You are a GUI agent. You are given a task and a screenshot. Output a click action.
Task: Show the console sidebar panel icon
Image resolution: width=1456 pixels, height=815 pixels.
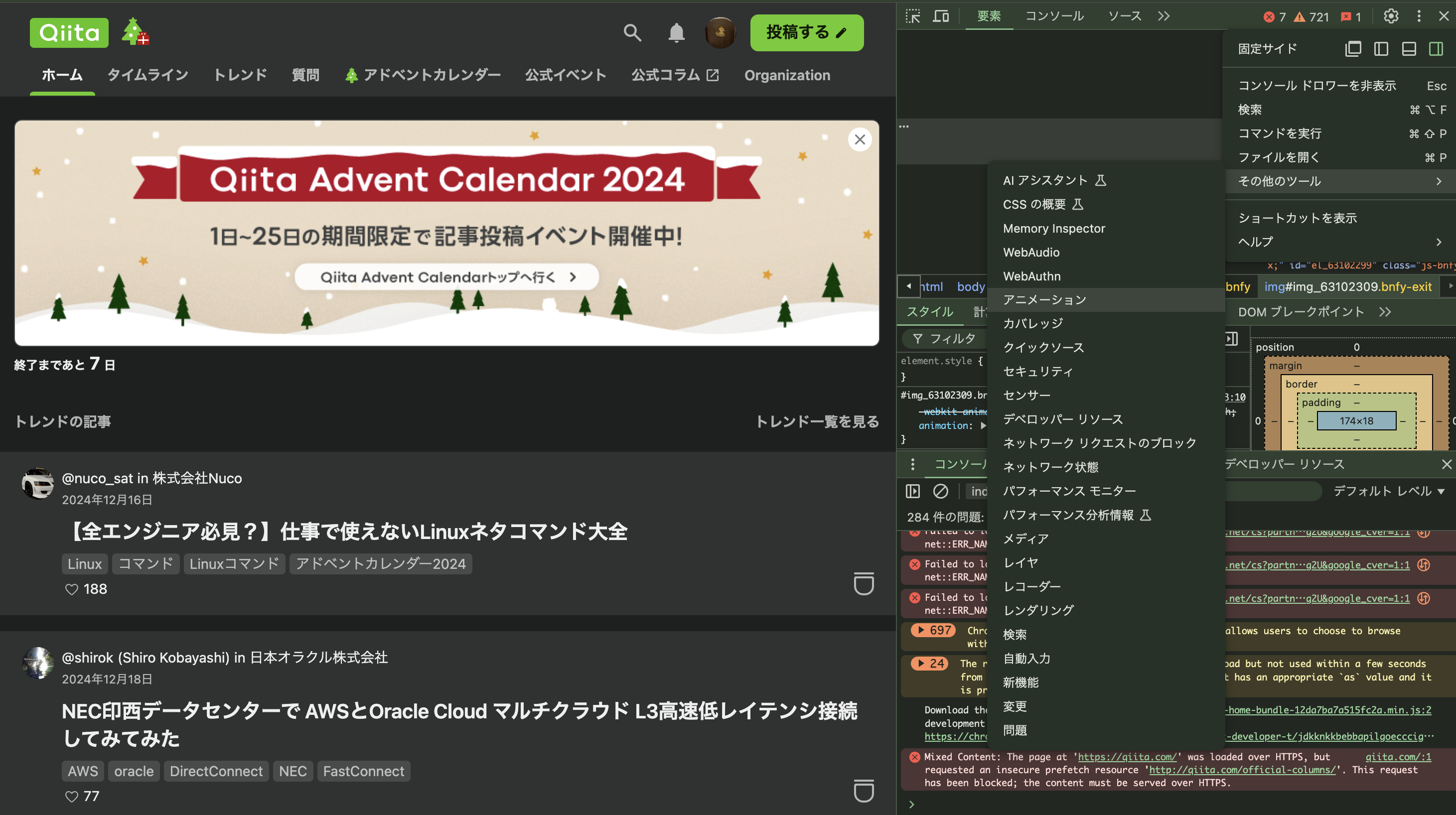coord(913,491)
